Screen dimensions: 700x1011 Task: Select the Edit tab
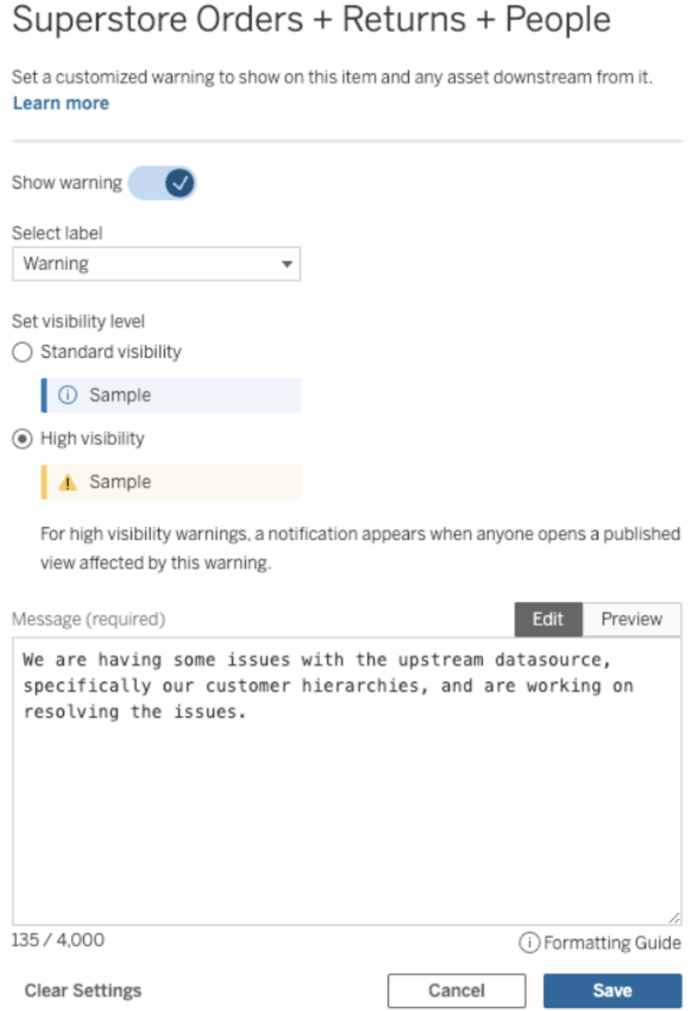548,619
